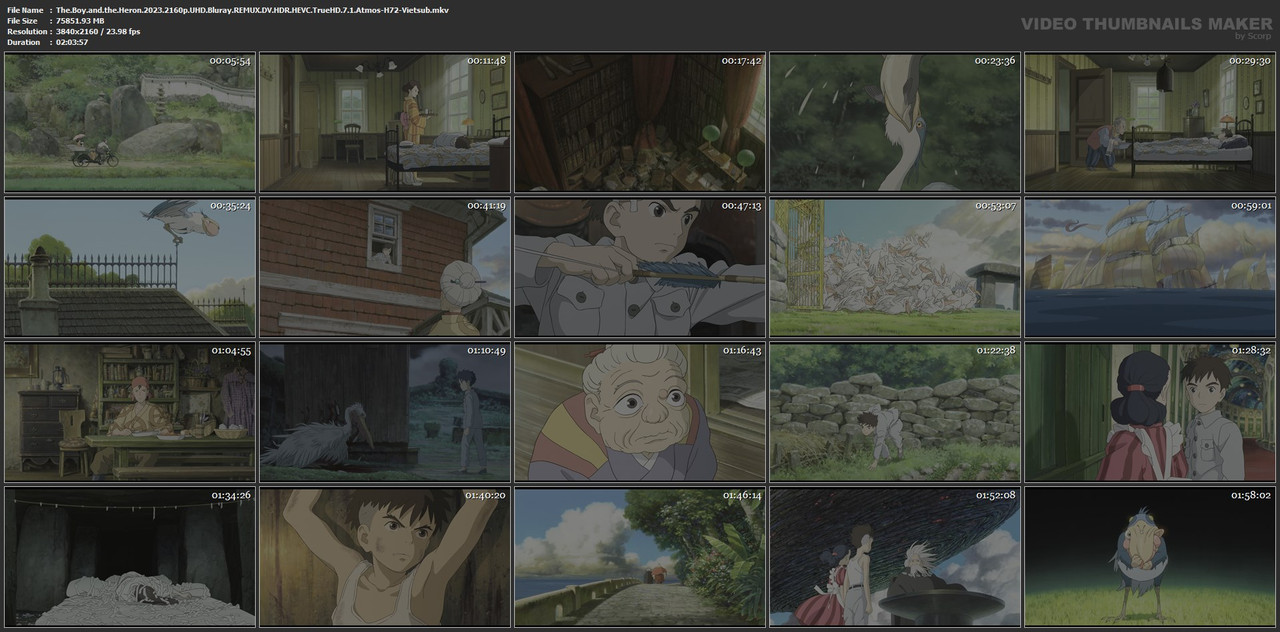Pick the dark room frame at 01:34:26

pyautogui.click(x=130, y=557)
